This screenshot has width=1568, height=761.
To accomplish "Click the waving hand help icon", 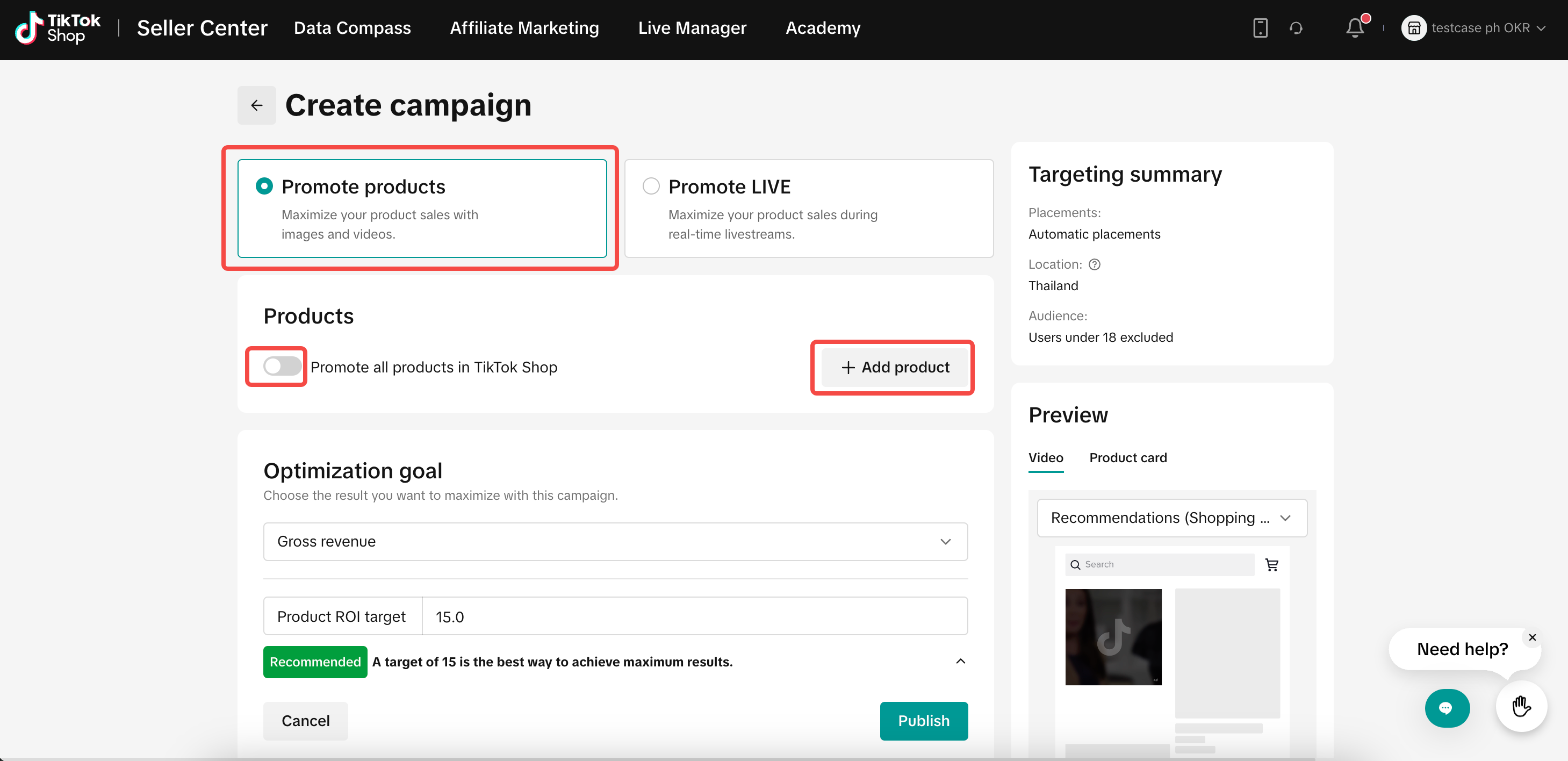I will click(x=1521, y=706).
